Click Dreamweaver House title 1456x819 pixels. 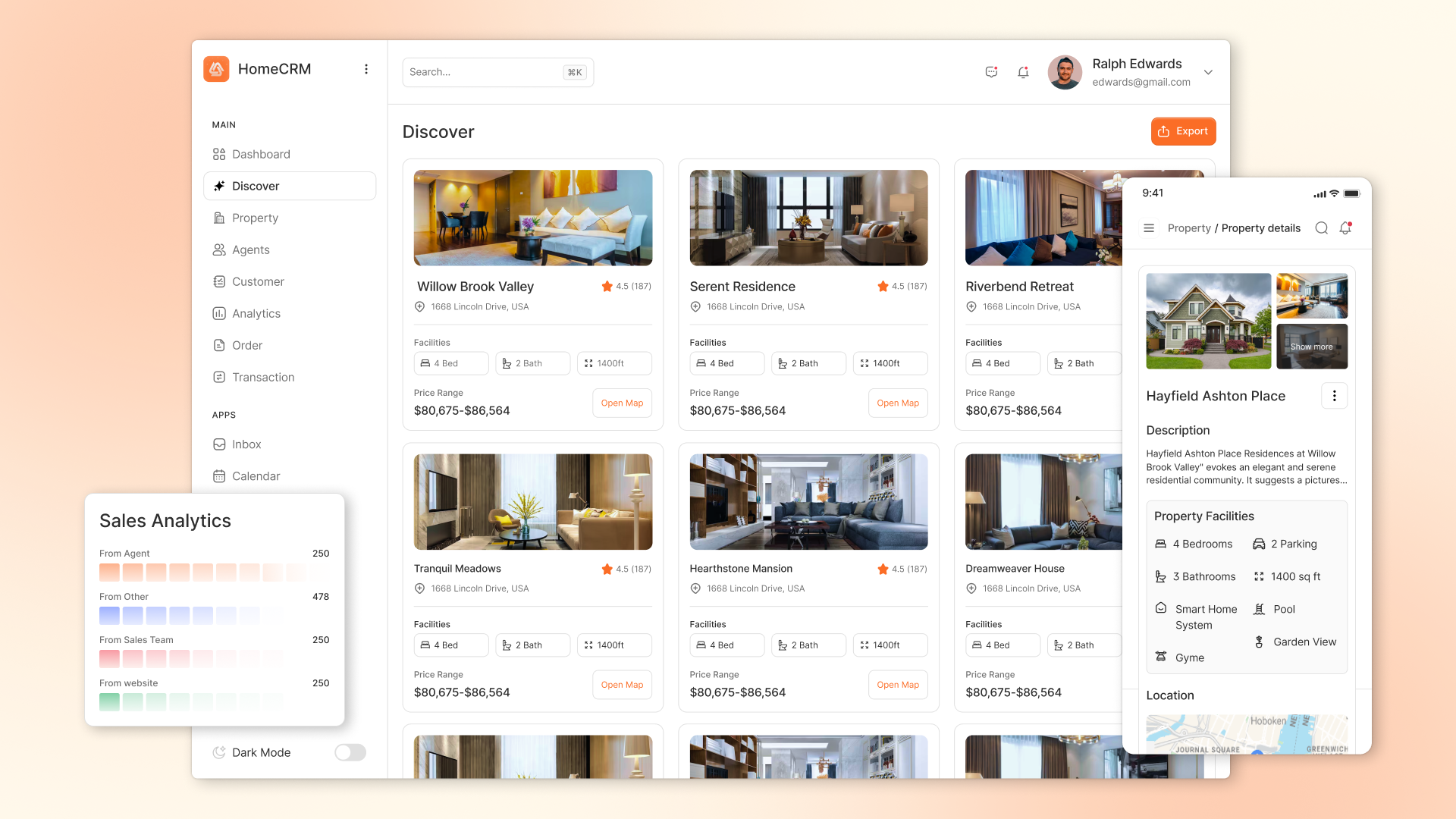[1015, 569]
